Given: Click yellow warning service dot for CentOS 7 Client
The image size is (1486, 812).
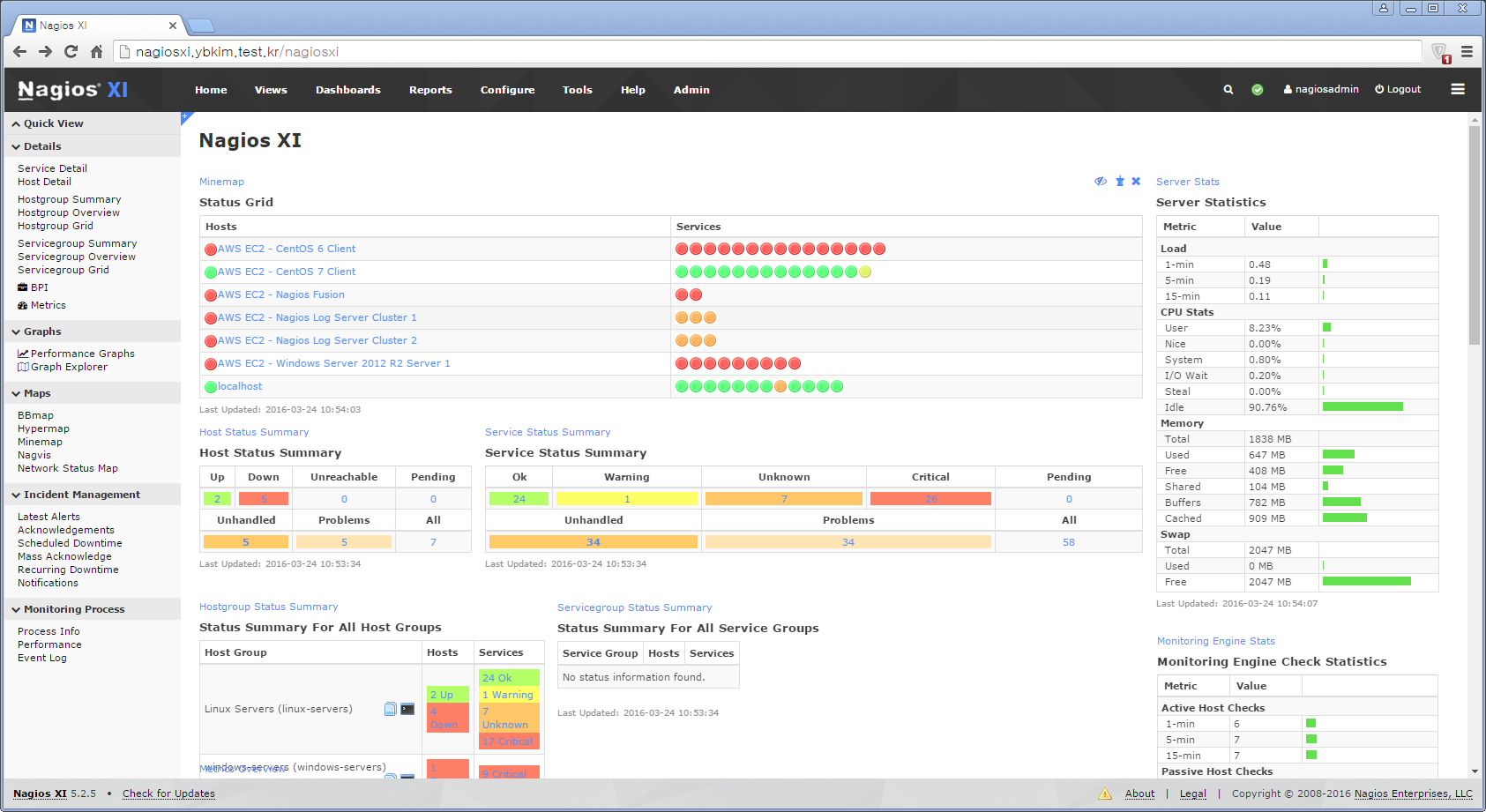Looking at the screenshot, I should coord(865,272).
